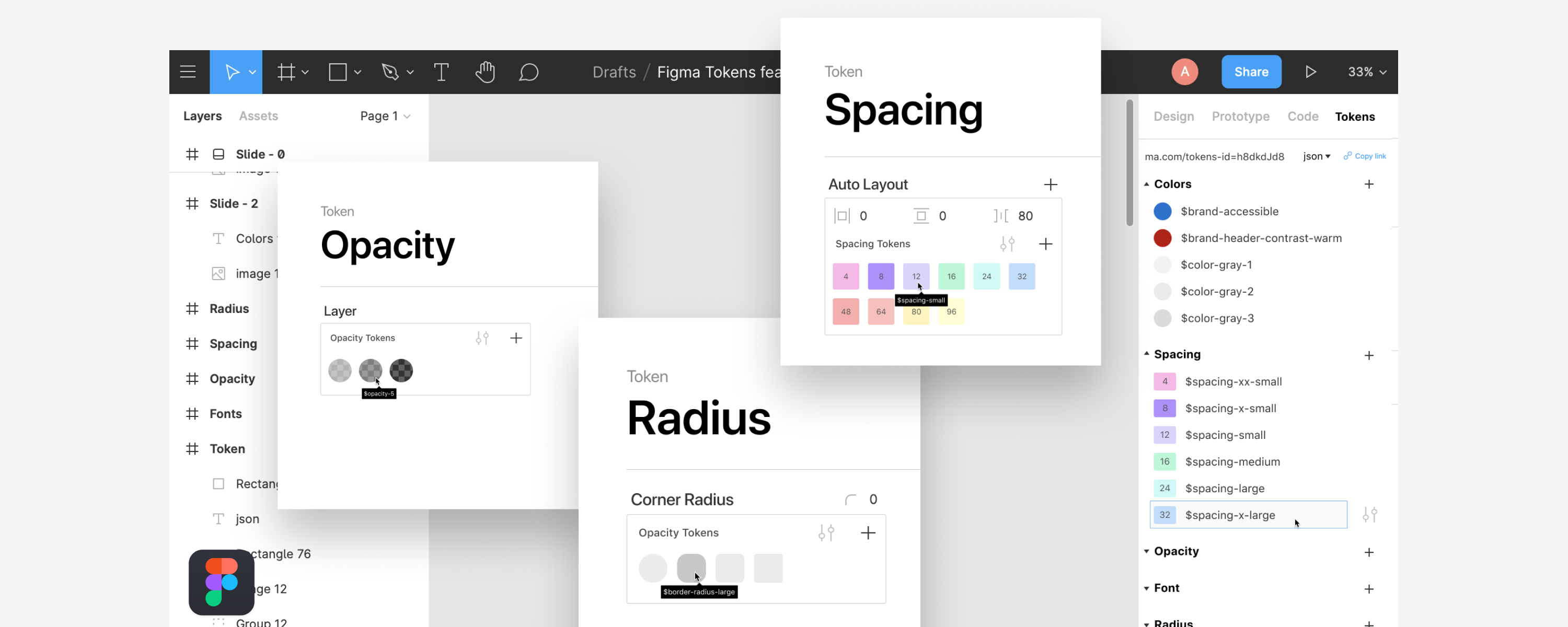Open the json format dropdown

point(1316,156)
